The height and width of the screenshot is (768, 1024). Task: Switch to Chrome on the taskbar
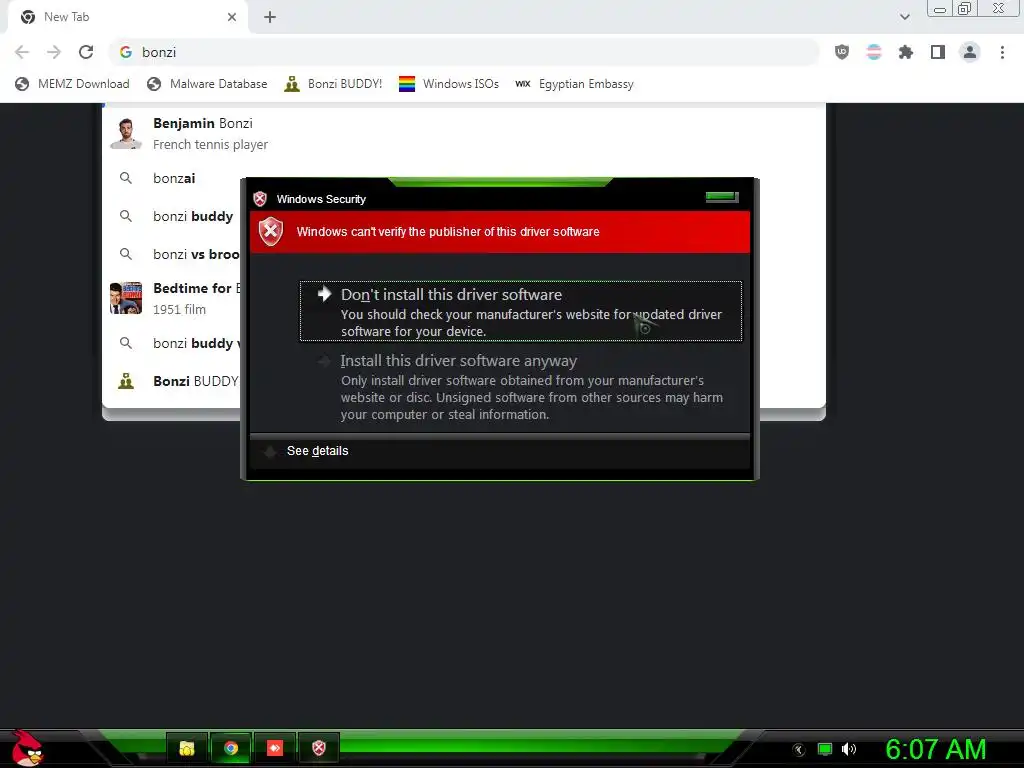231,748
